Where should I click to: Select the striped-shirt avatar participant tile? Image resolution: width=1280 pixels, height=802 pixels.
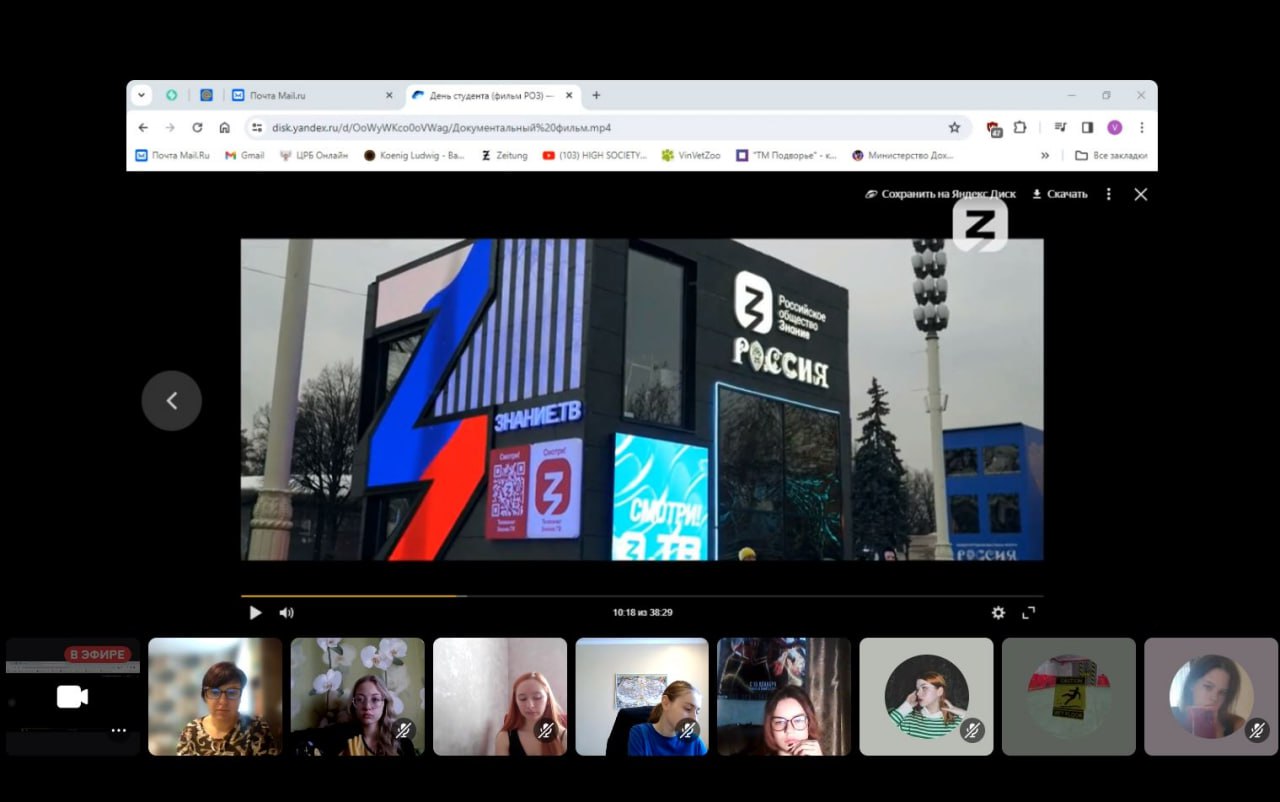[x=926, y=696]
